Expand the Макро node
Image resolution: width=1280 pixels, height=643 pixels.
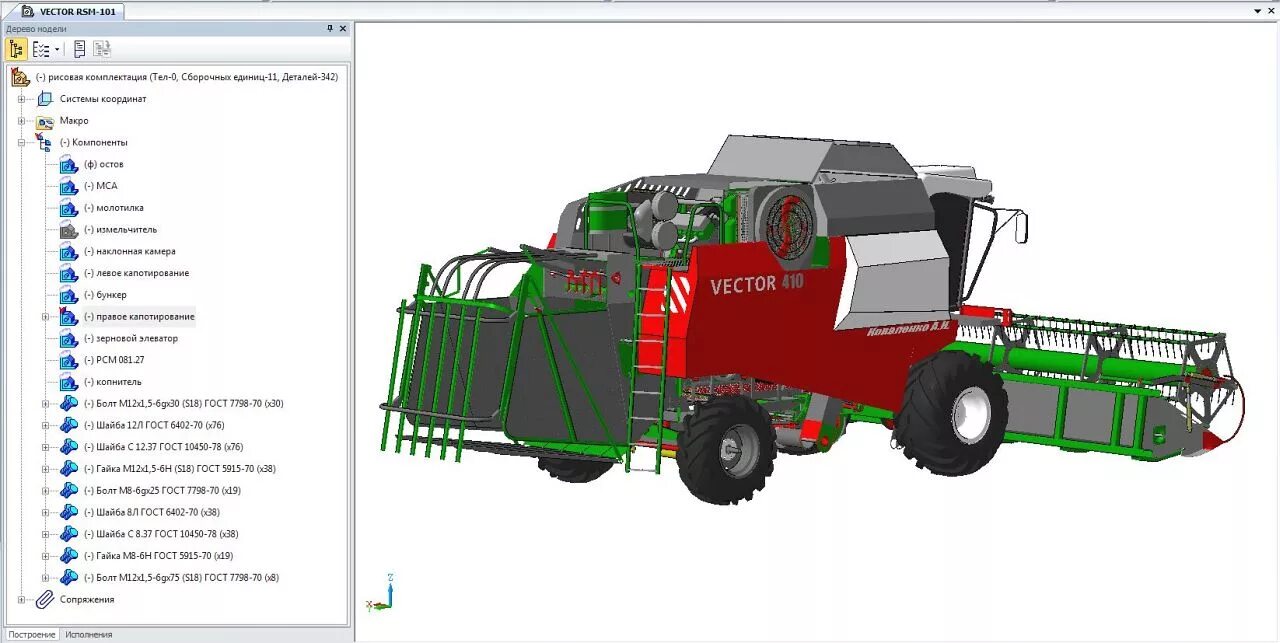pyautogui.click(x=21, y=121)
